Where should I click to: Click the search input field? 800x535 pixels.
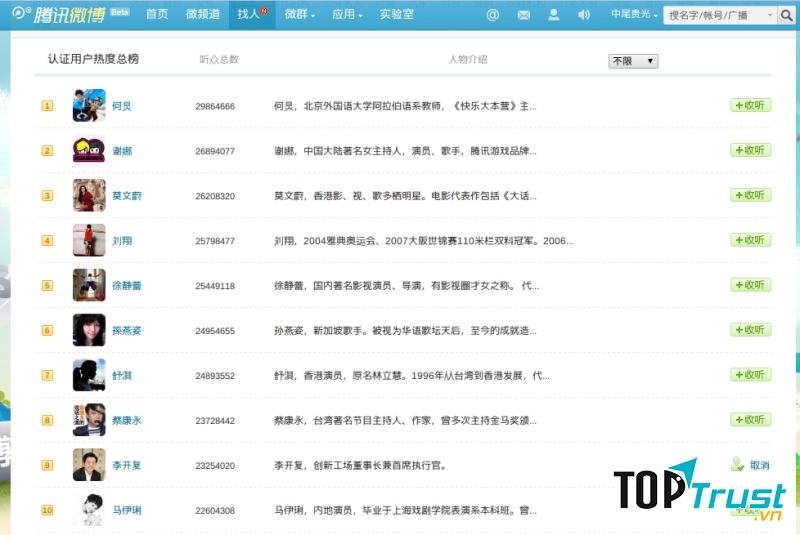[x=714, y=15]
